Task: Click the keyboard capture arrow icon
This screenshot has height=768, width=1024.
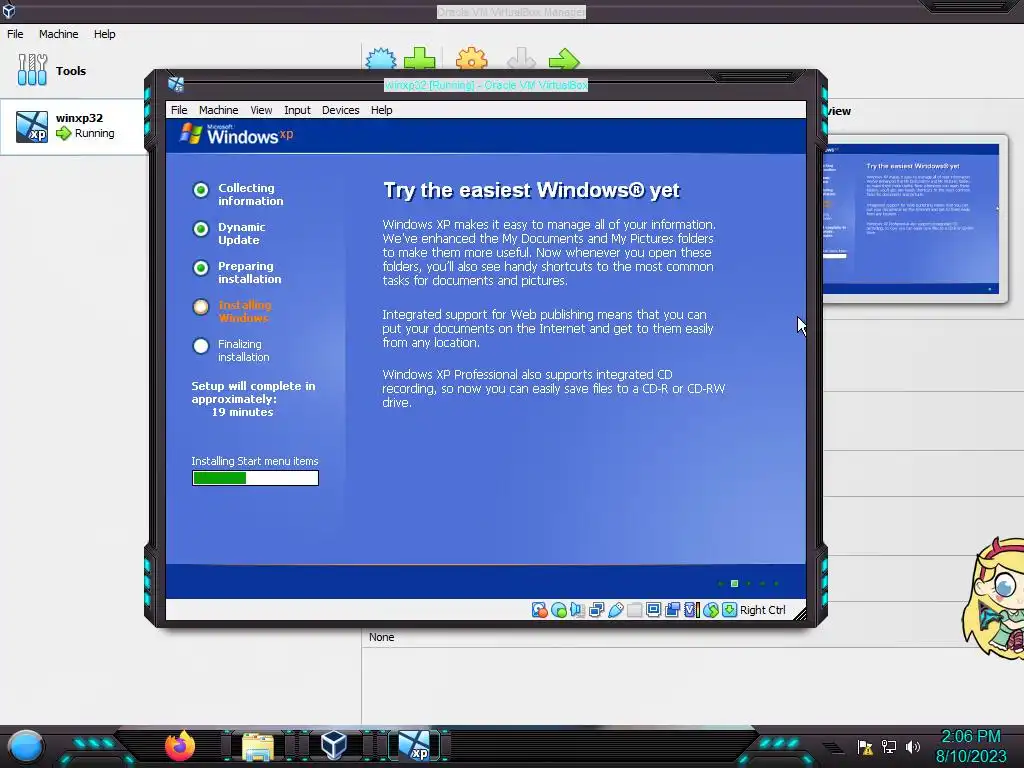Action: [x=729, y=610]
